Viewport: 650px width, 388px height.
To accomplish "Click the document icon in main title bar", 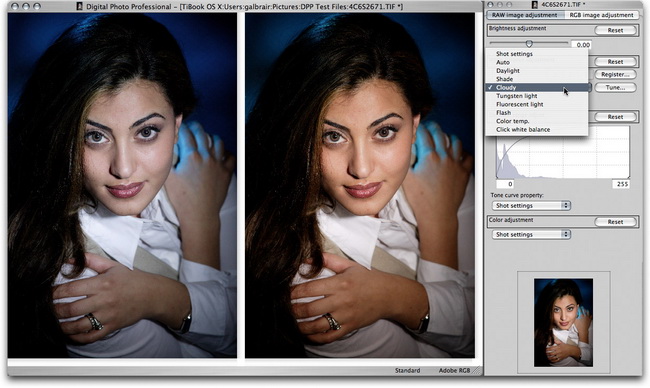I will tap(80, 6).
